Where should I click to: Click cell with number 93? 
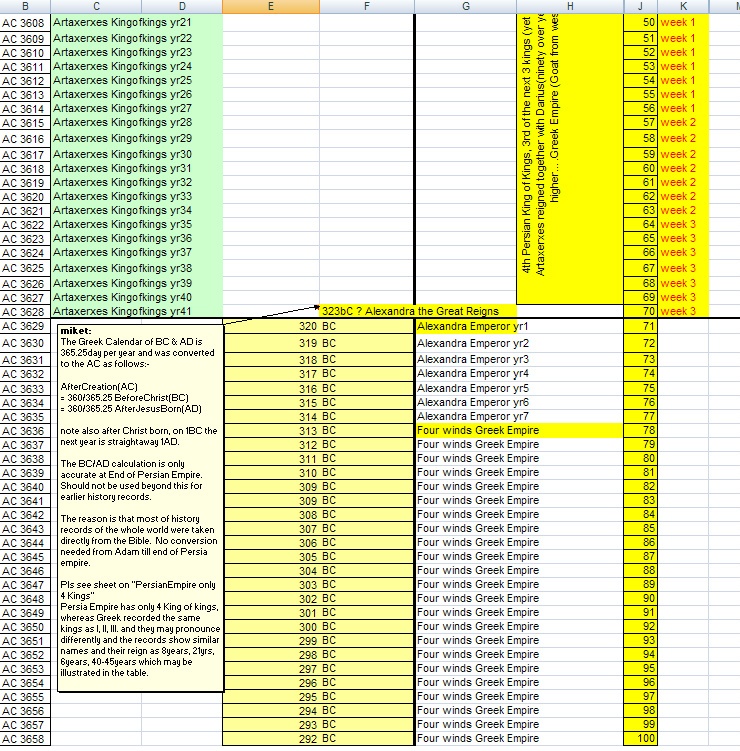coord(640,640)
